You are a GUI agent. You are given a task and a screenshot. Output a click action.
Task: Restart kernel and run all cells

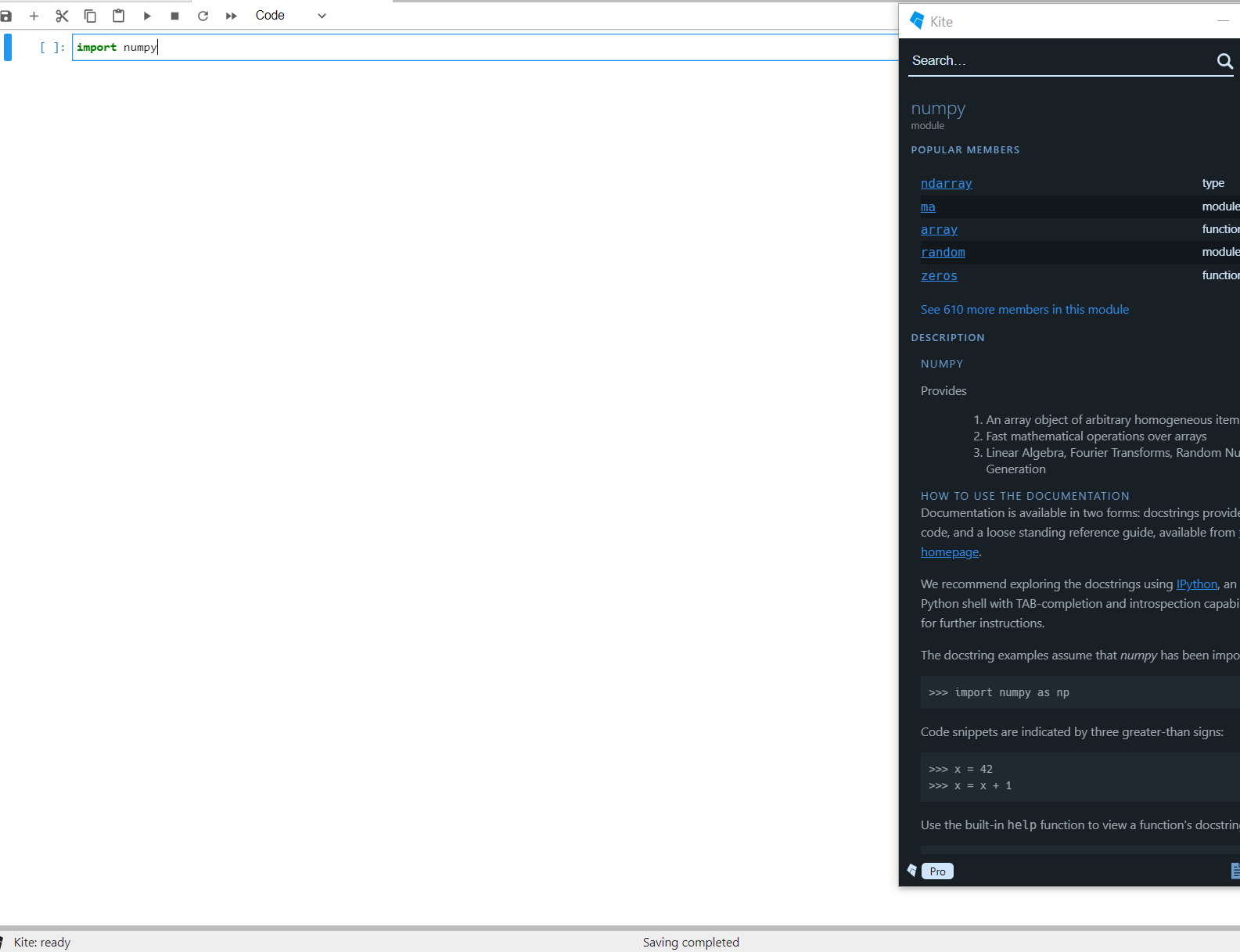[231, 16]
